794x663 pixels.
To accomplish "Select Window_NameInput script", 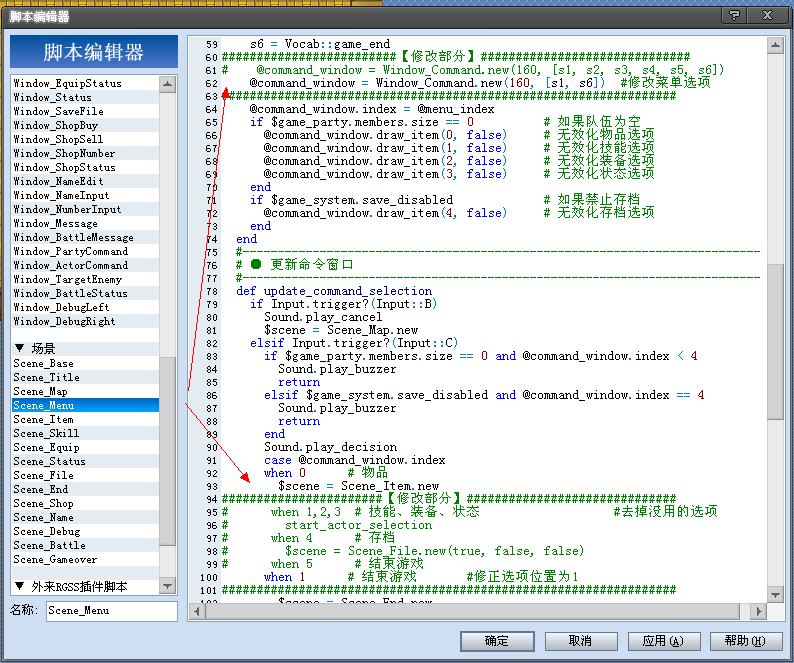I will coord(85,195).
